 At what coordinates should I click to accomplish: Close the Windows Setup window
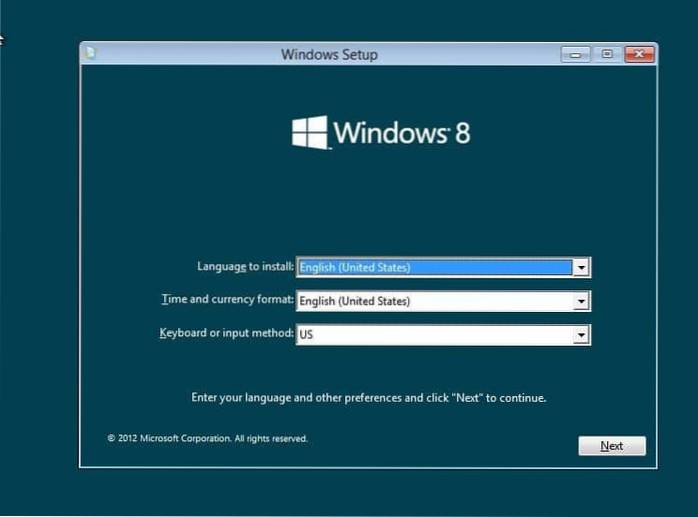tap(638, 54)
